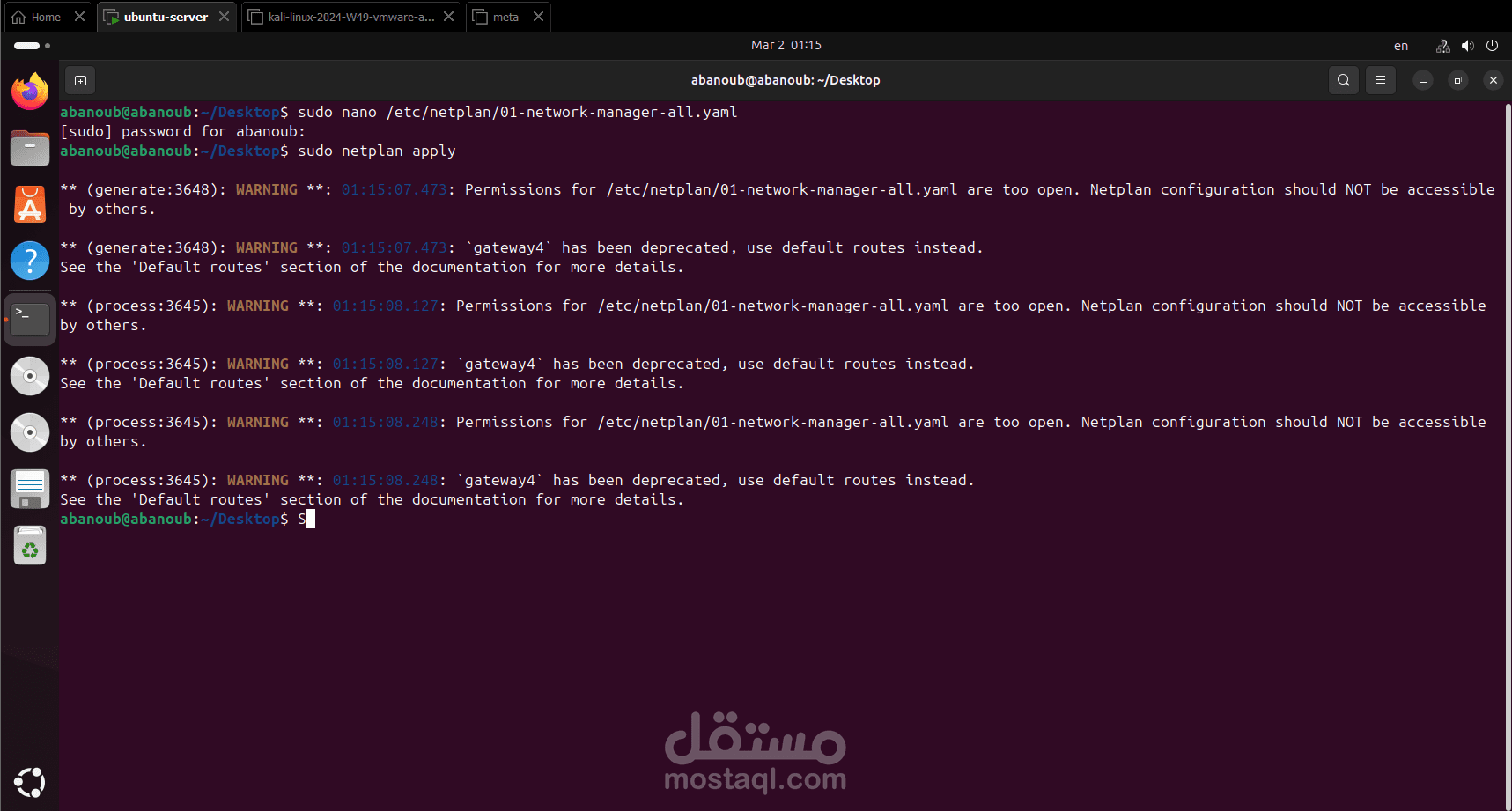Open Activities workspace indicator

[32, 45]
